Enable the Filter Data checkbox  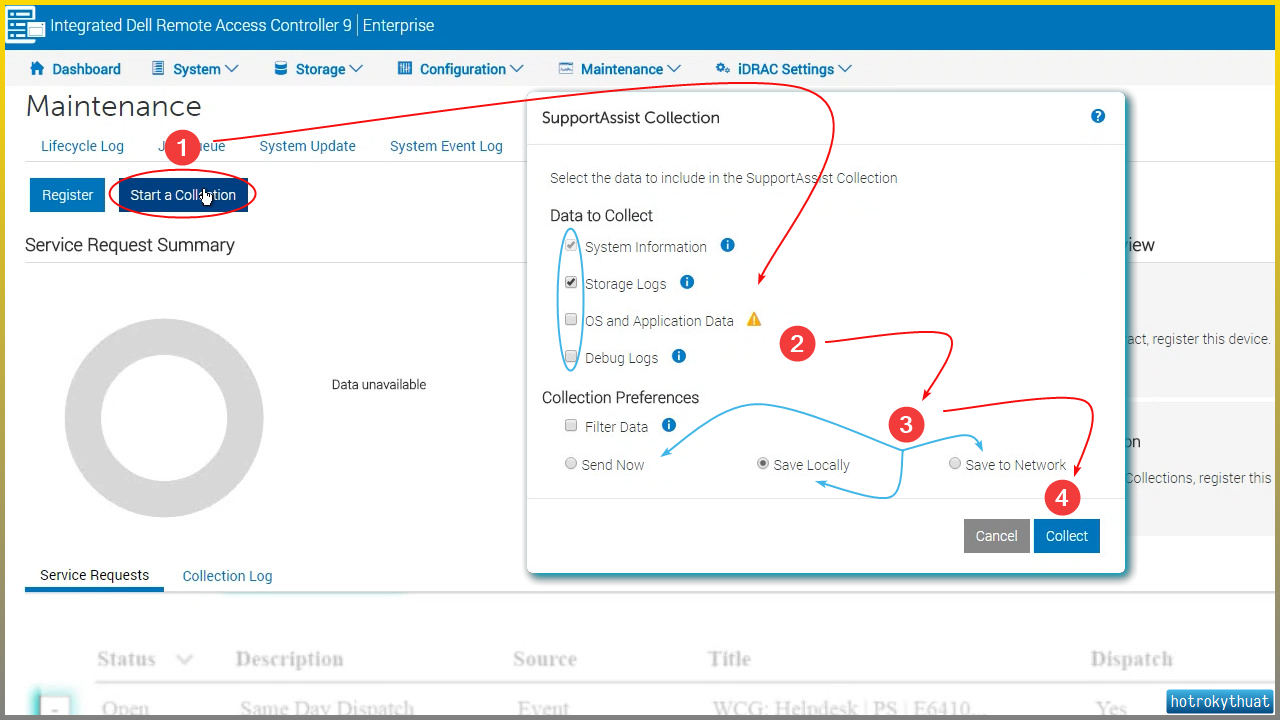571,425
